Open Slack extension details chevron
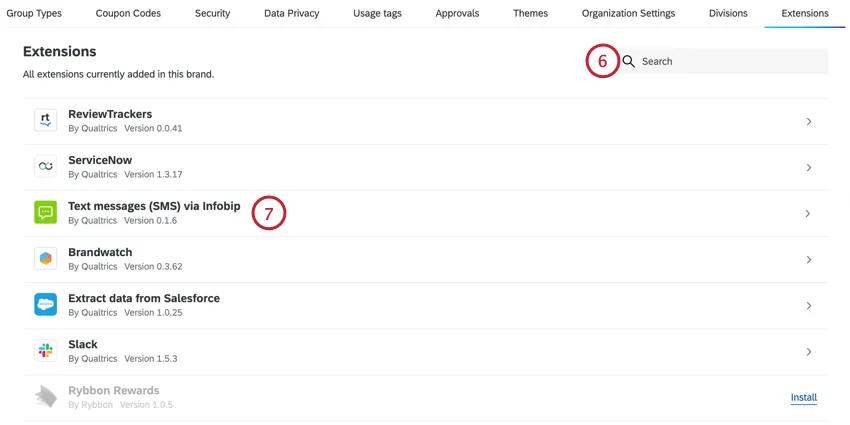Image resolution: width=850 pixels, height=425 pixels. 808,352
